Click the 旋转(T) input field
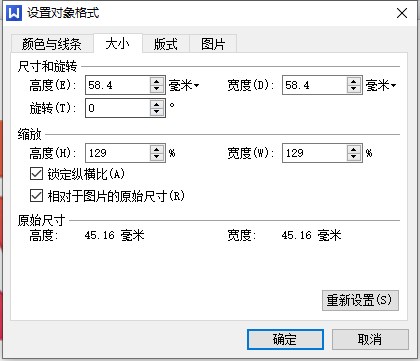 (118, 108)
